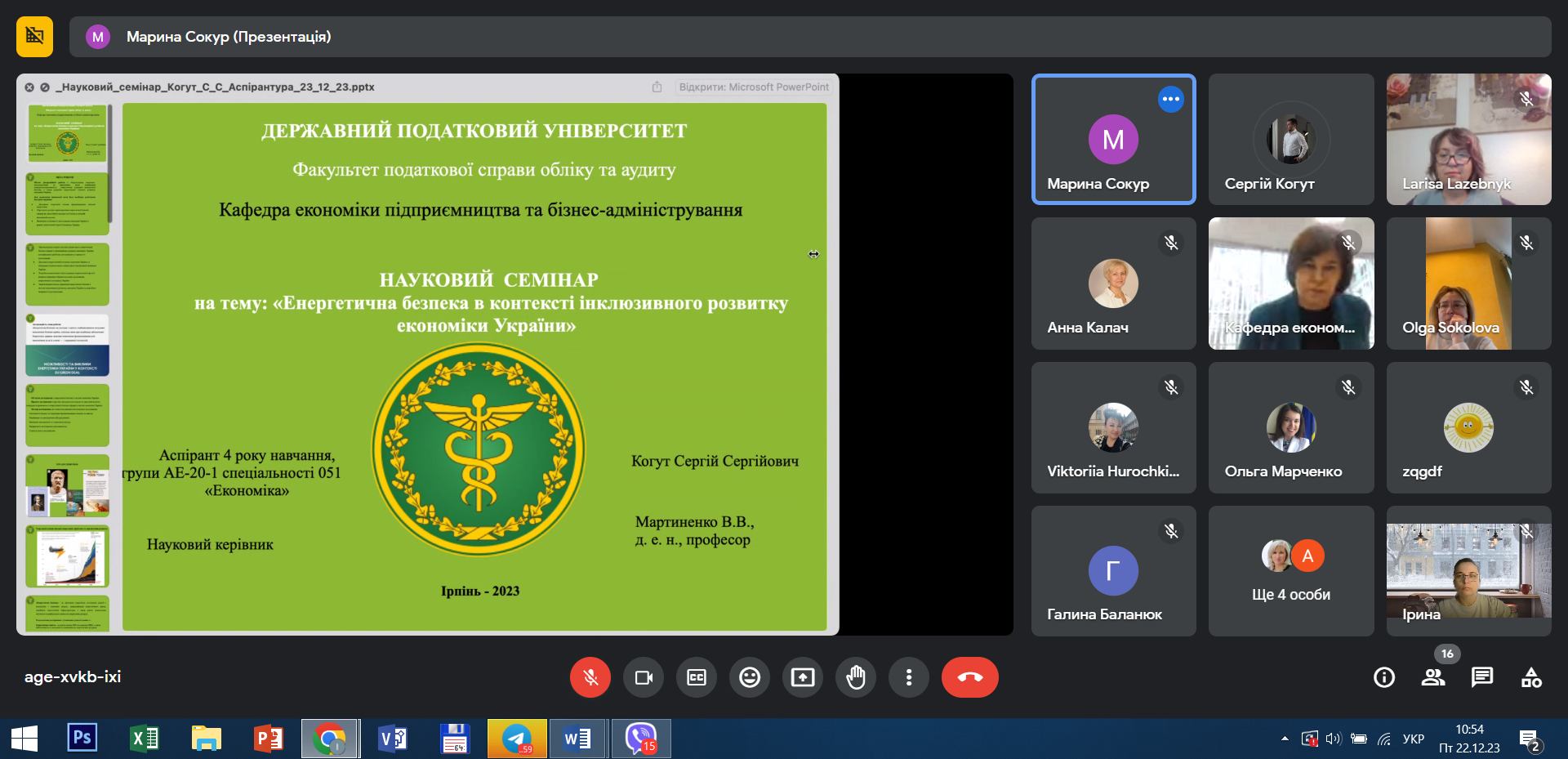This screenshot has height=759, width=1568.
Task: Show Ще 4 особи additional participants
Action: click(x=1291, y=571)
